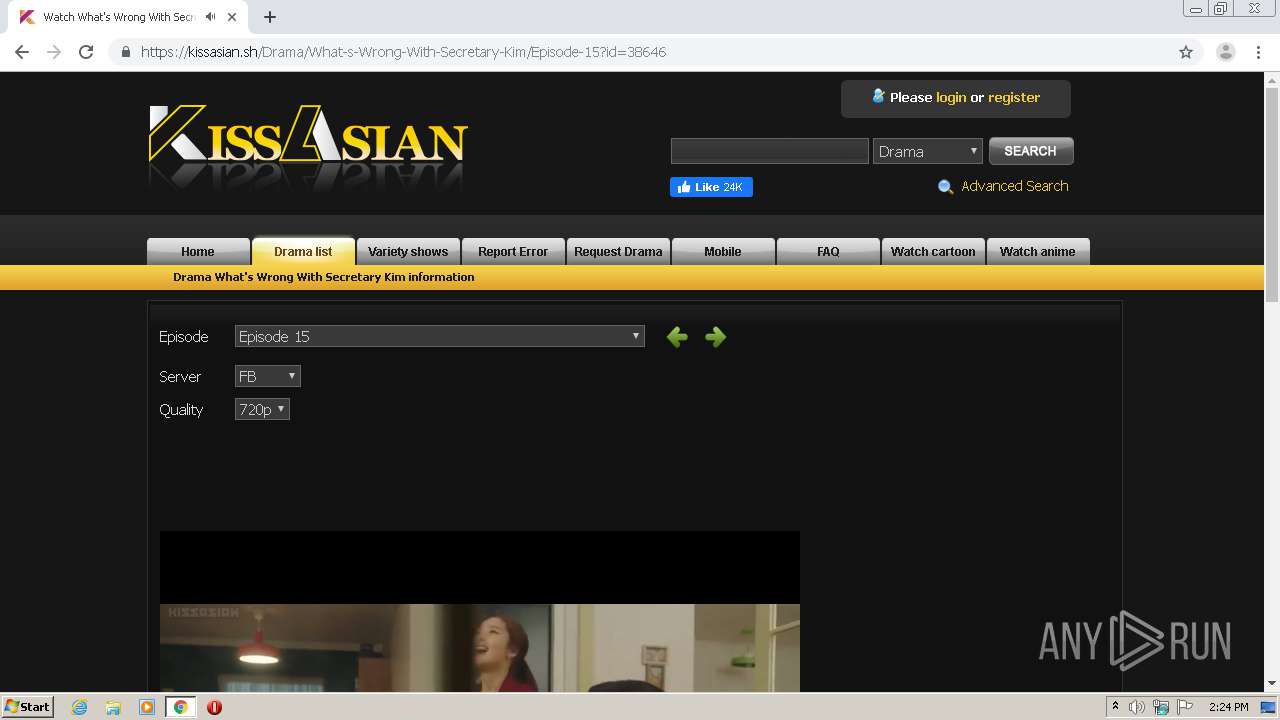The image size is (1280, 720).
Task: Show hidden system tray icons
Action: click(1115, 707)
